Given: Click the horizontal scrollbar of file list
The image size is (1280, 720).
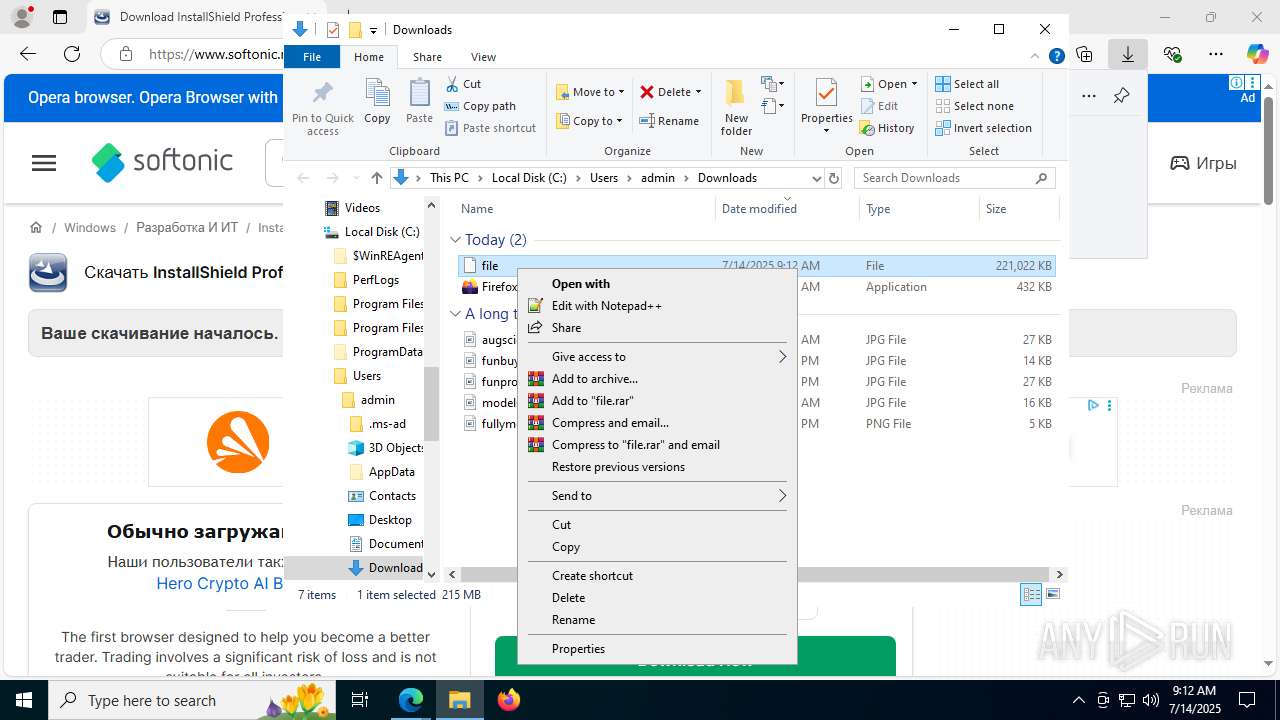Looking at the screenshot, I should coord(757,575).
